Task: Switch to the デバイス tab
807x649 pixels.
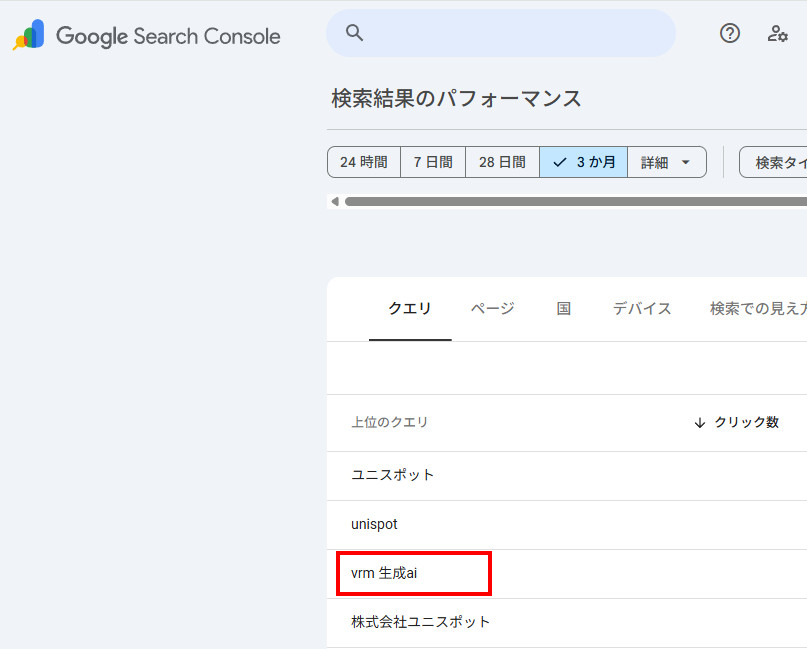Action: [642, 309]
